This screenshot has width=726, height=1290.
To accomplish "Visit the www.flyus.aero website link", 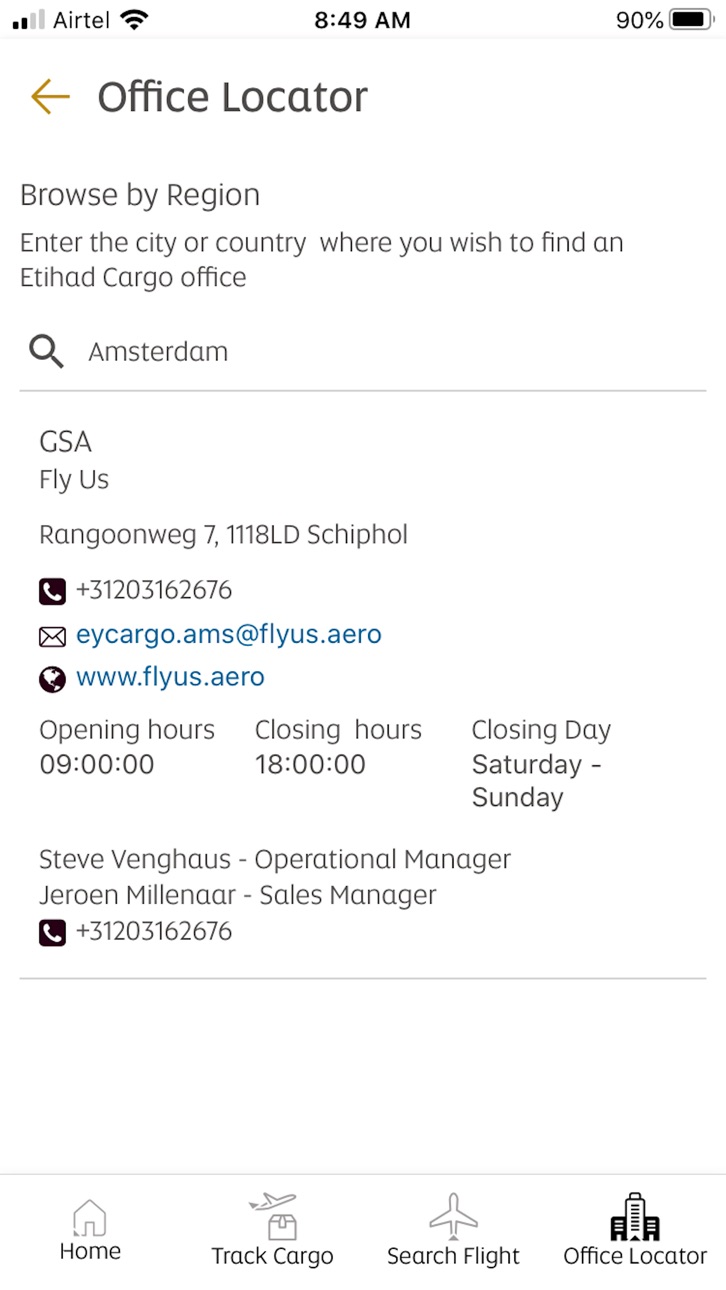I will [x=170, y=677].
